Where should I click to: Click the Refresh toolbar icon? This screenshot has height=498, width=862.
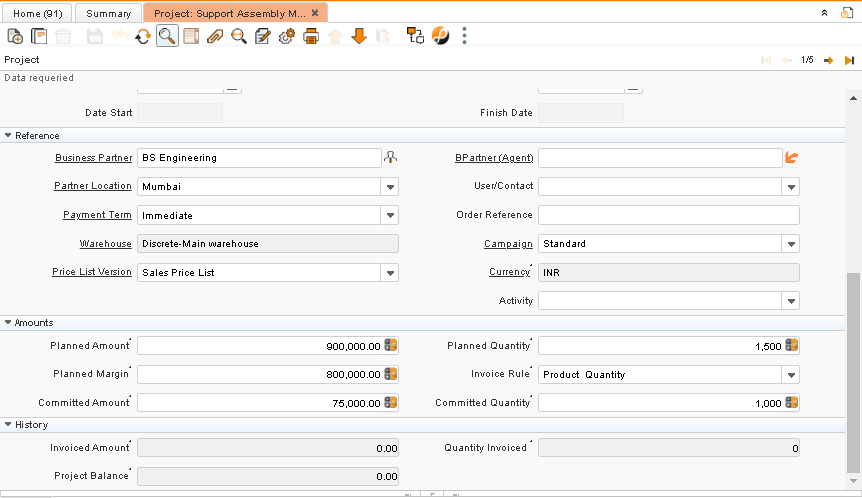(143, 36)
